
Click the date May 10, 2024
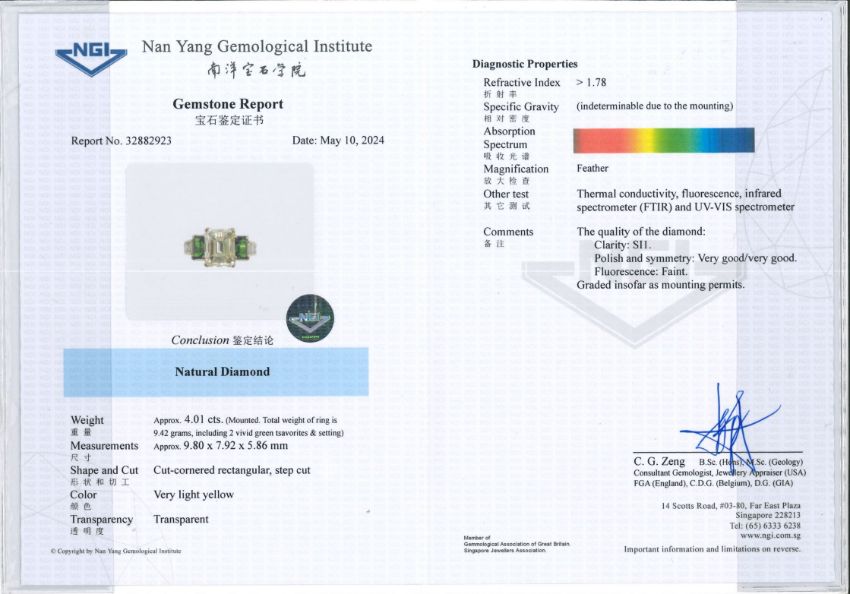(x=338, y=141)
